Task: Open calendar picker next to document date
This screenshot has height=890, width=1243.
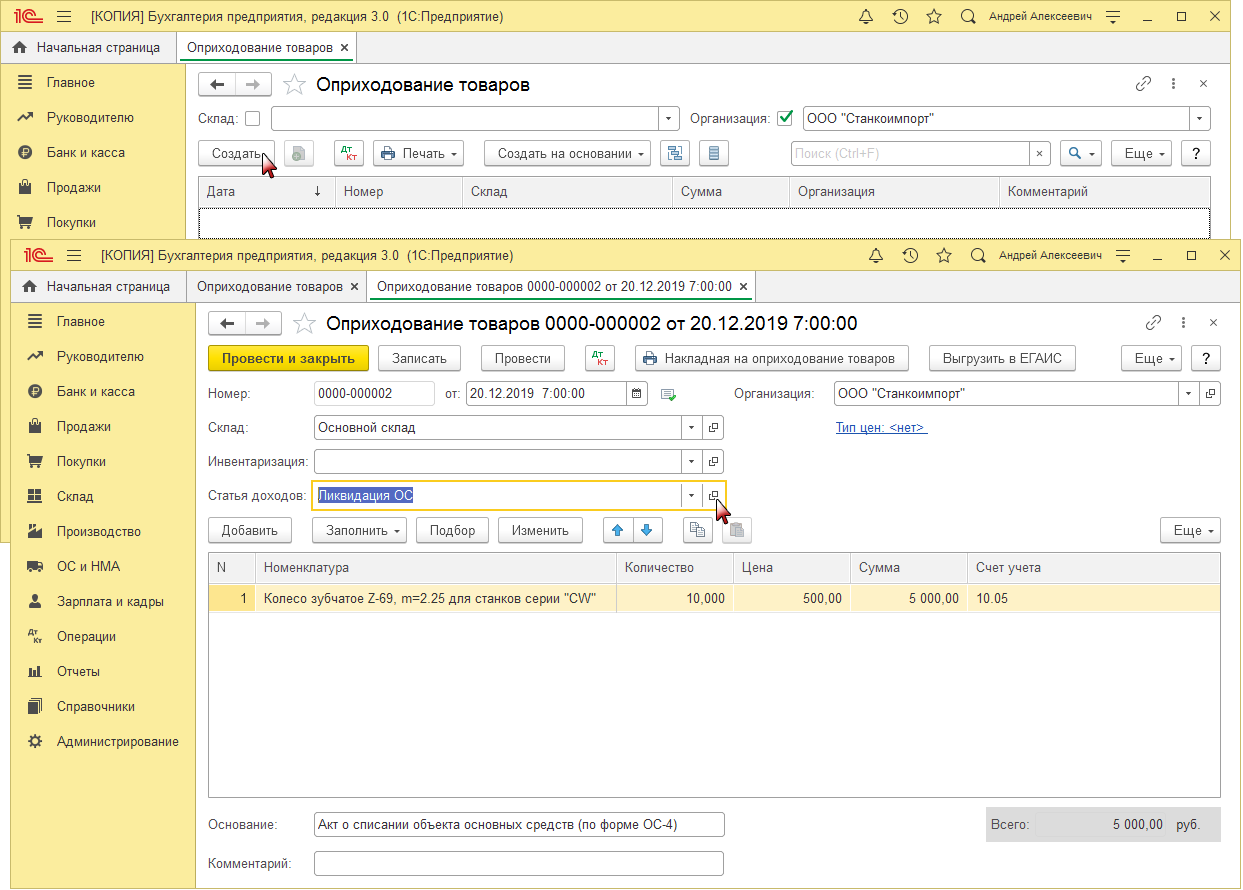Action: coord(637,393)
